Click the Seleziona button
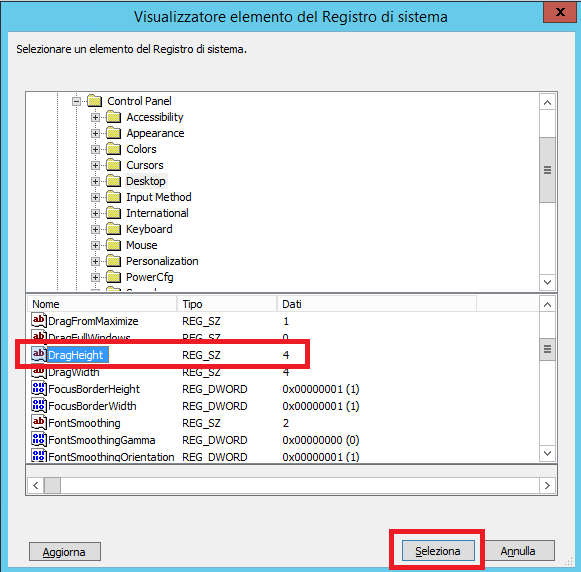 tap(438, 551)
